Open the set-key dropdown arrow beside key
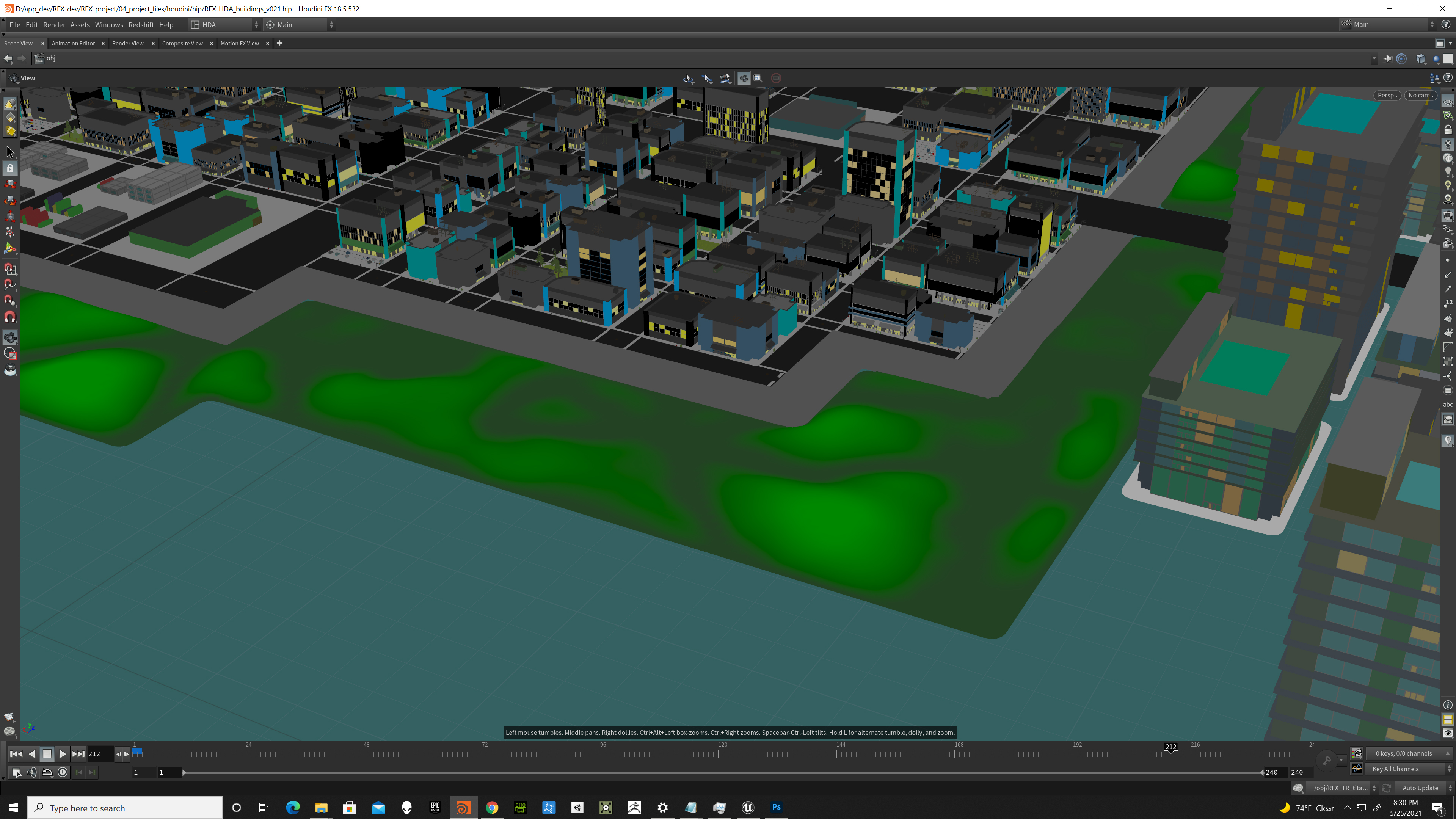This screenshot has width=1456, height=819. (1341, 760)
